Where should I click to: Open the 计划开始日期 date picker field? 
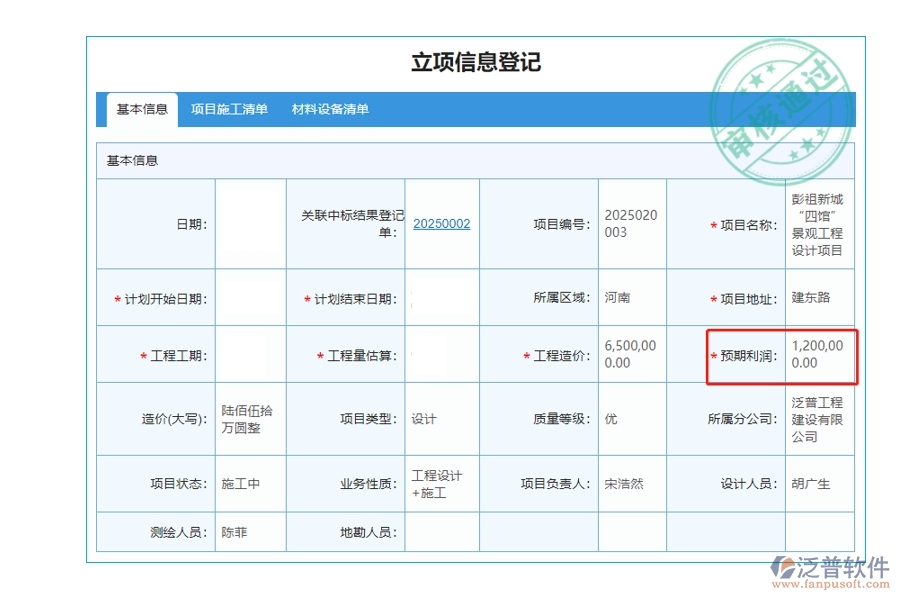[x=250, y=296]
